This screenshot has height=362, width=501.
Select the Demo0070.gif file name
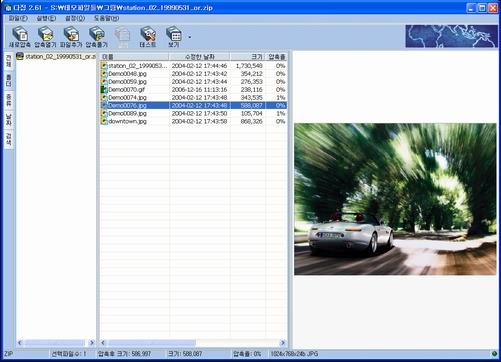point(126,90)
